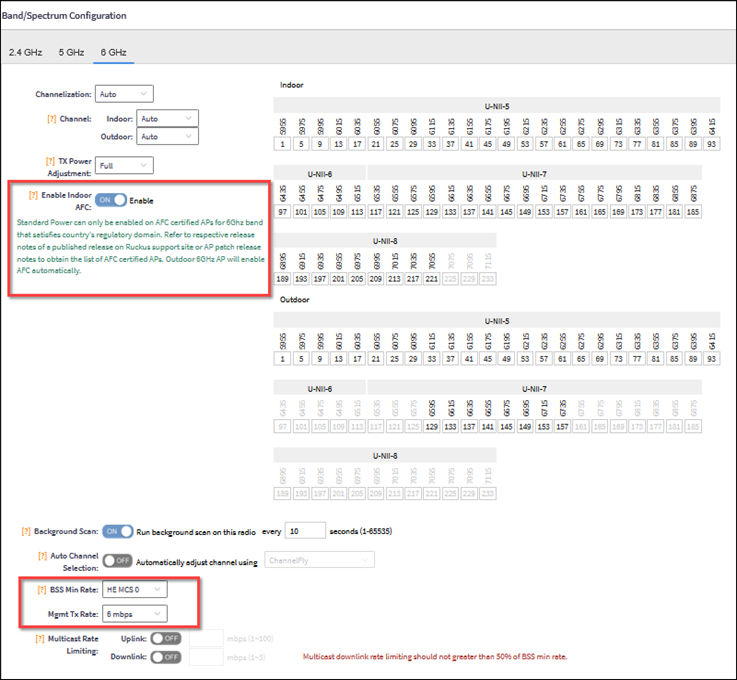The height and width of the screenshot is (680, 737).
Task: Select Indoor channel 149
Action: click(x=525, y=211)
